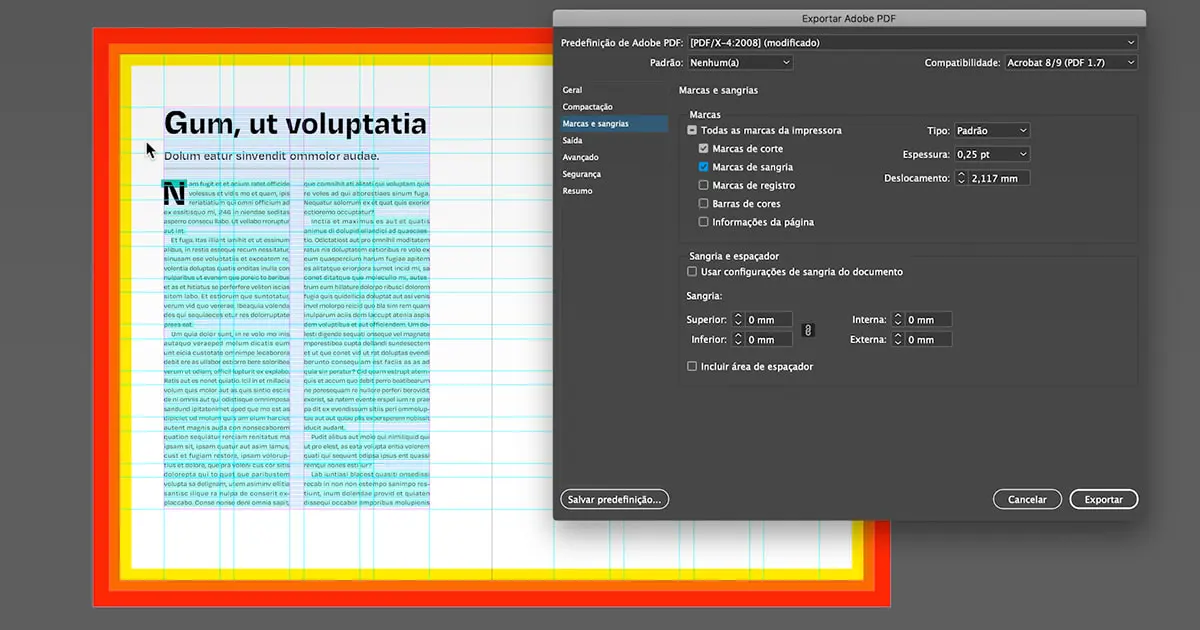
Task: Uncheck Marcas de corte
Action: (x=703, y=148)
